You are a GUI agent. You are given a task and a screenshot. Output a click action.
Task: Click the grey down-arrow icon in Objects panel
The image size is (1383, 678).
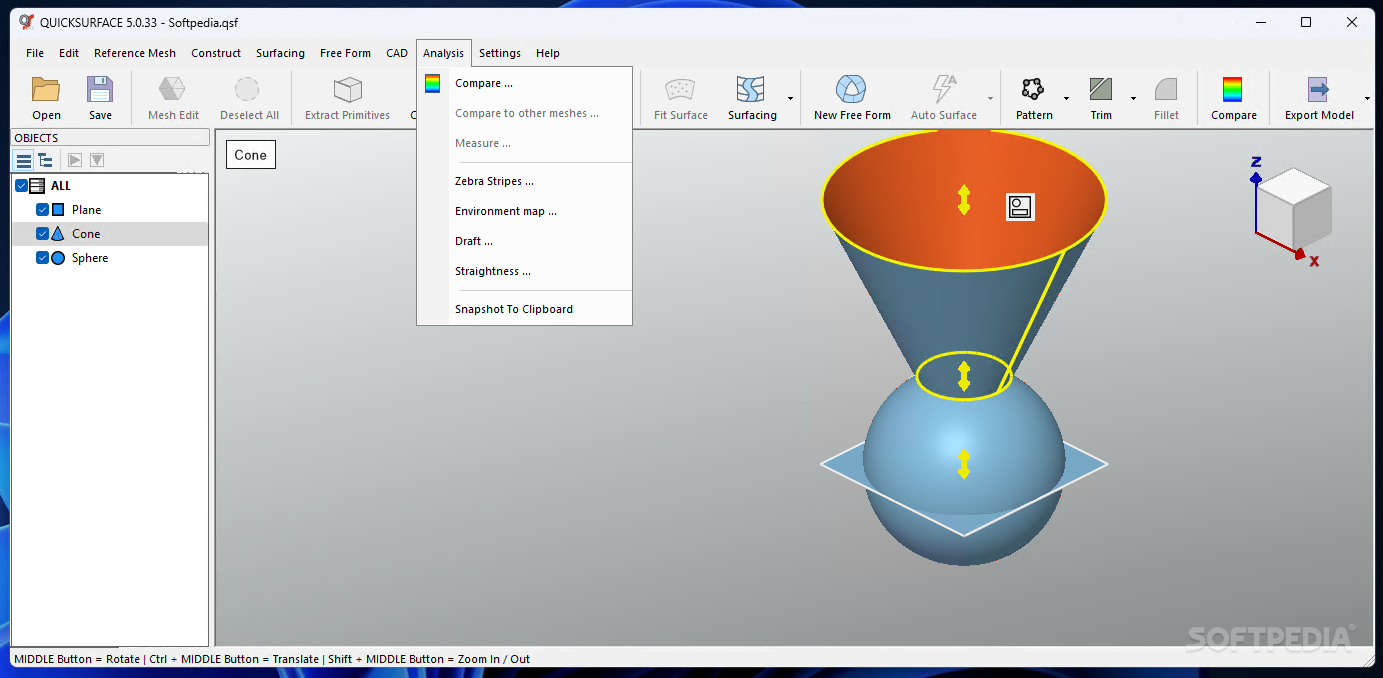click(x=97, y=160)
